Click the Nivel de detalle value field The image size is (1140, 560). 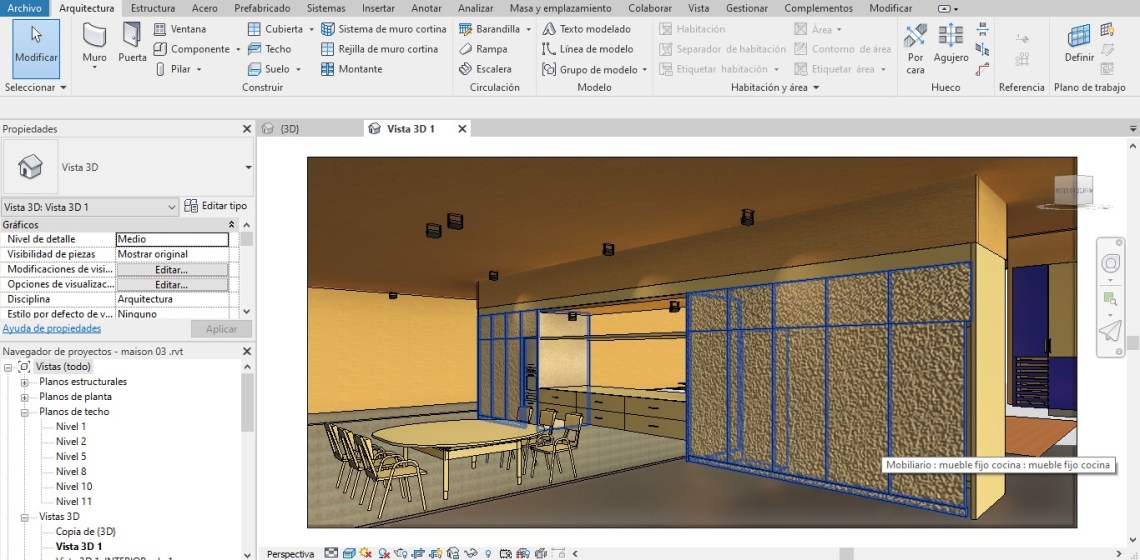point(172,240)
